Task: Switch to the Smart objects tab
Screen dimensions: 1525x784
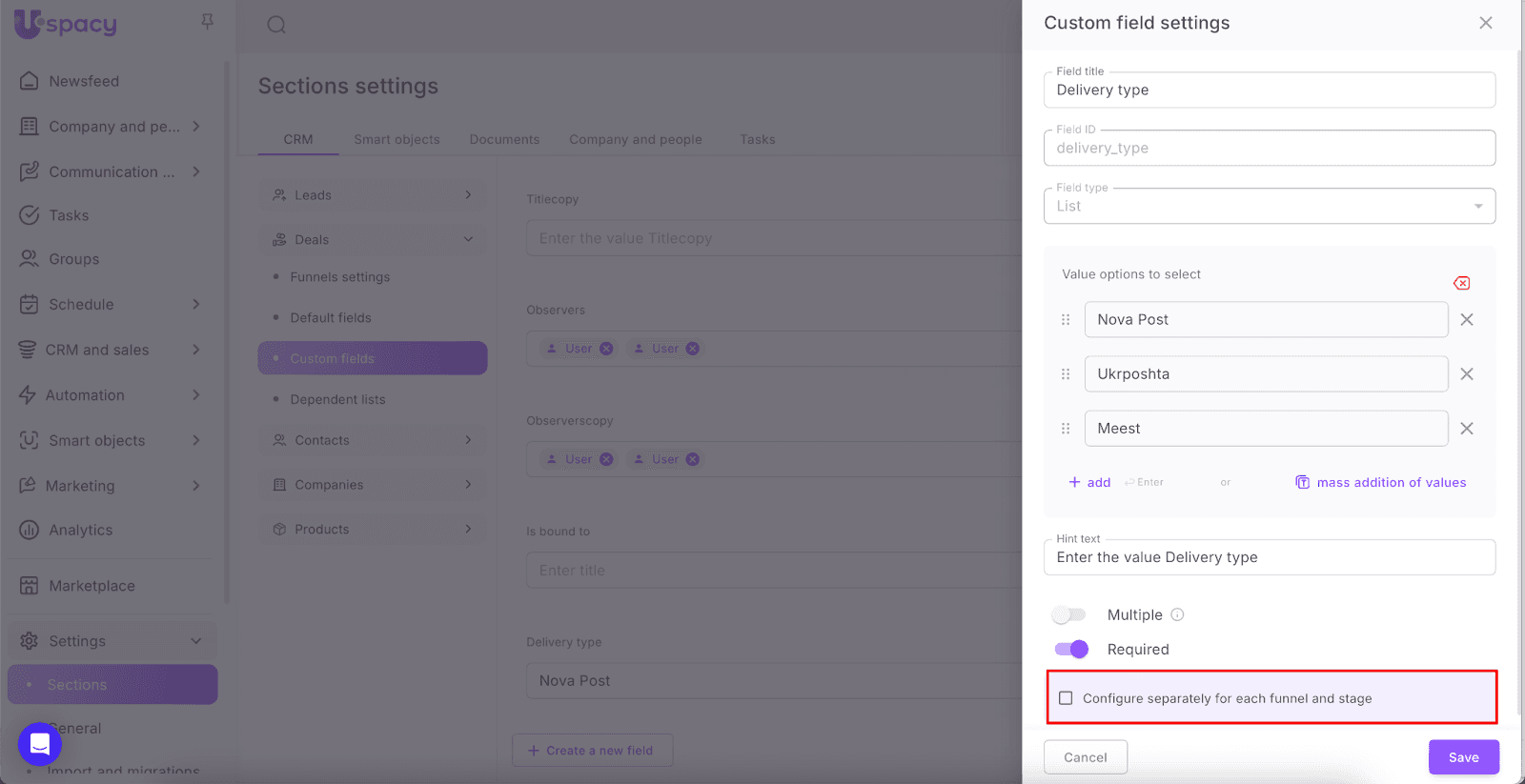Action: pos(396,139)
